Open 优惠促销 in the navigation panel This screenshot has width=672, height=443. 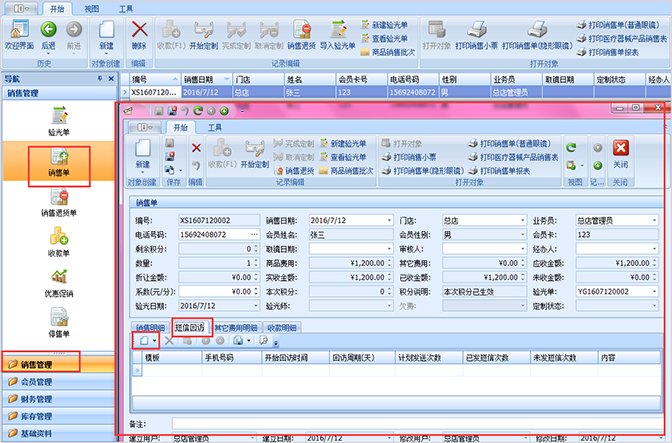[x=59, y=283]
